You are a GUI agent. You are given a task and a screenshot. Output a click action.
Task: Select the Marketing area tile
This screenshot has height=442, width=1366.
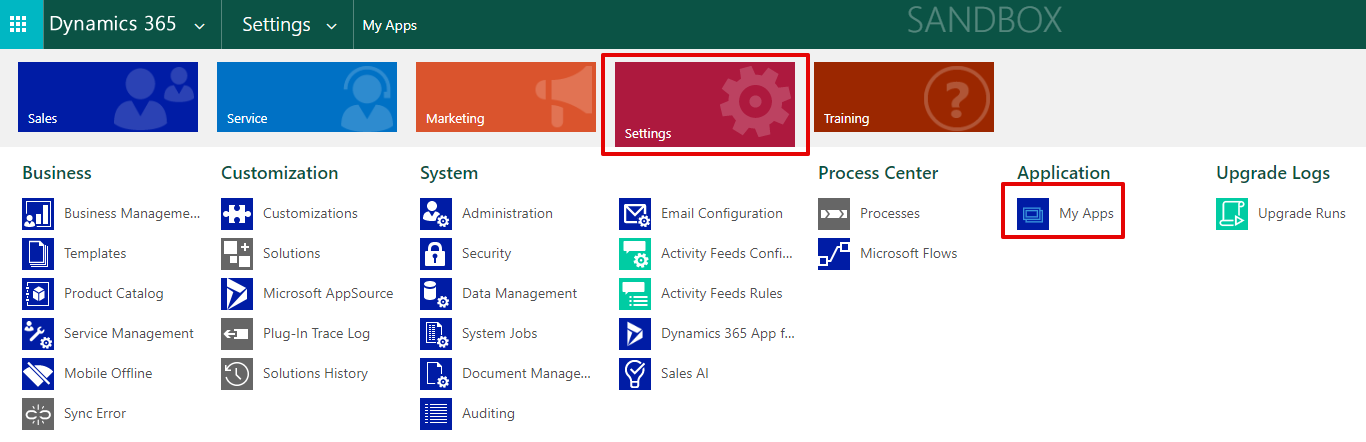pyautogui.click(x=506, y=97)
